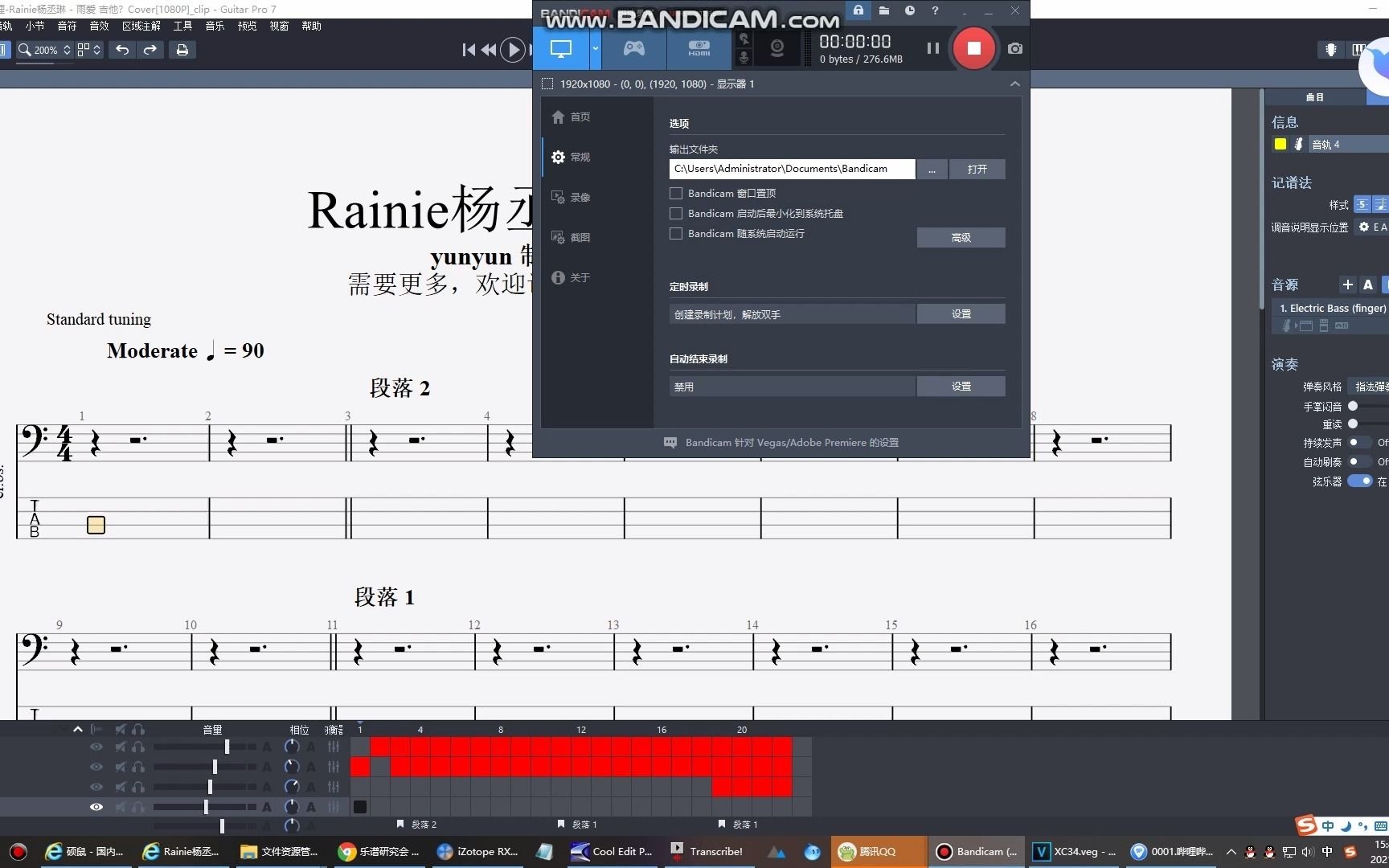1389x868 pixels.
Task: Toggle visibility eye of fourth track
Action: 96,807
